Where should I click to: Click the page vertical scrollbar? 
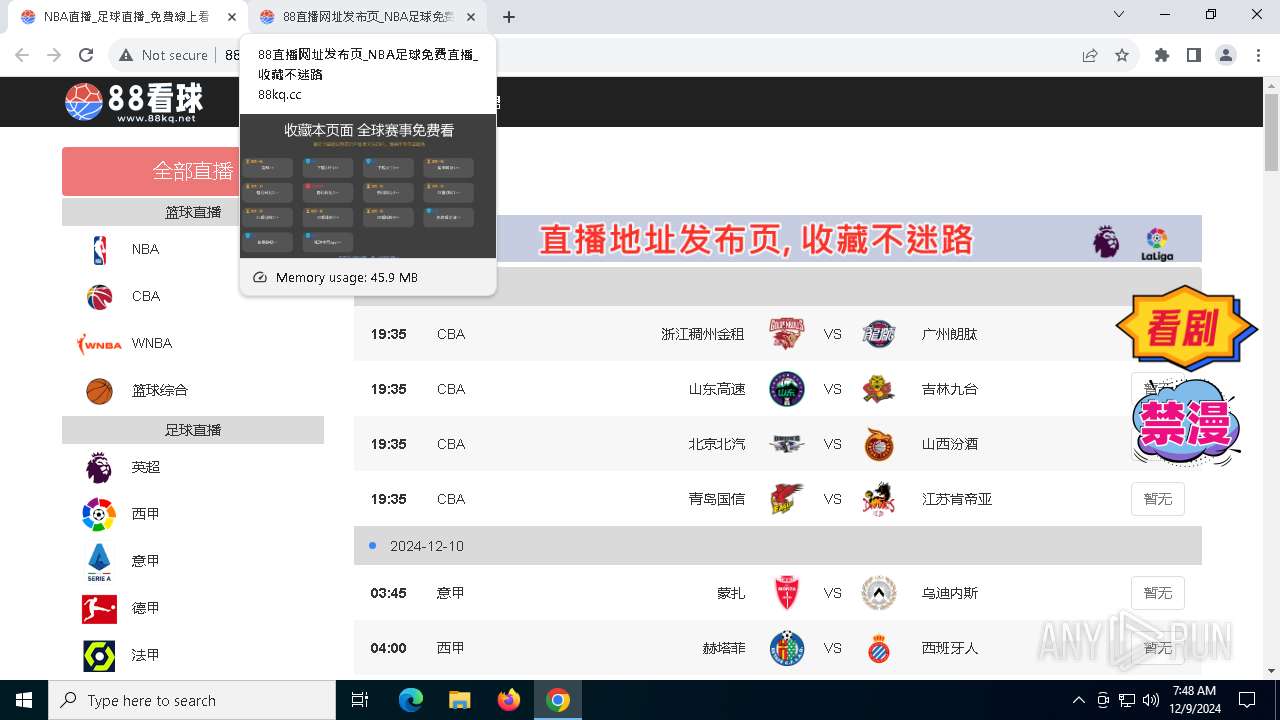pyautogui.click(x=1272, y=134)
